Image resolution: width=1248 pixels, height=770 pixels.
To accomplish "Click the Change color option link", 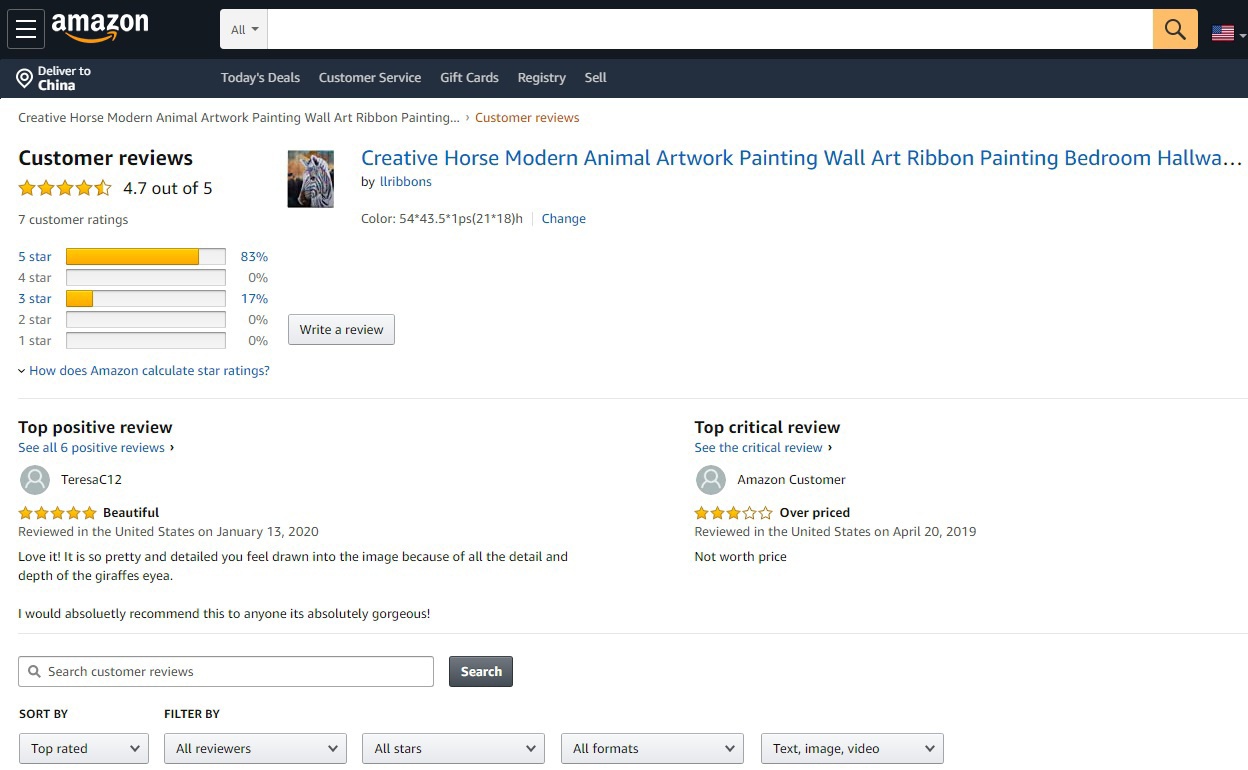I will pos(564,219).
